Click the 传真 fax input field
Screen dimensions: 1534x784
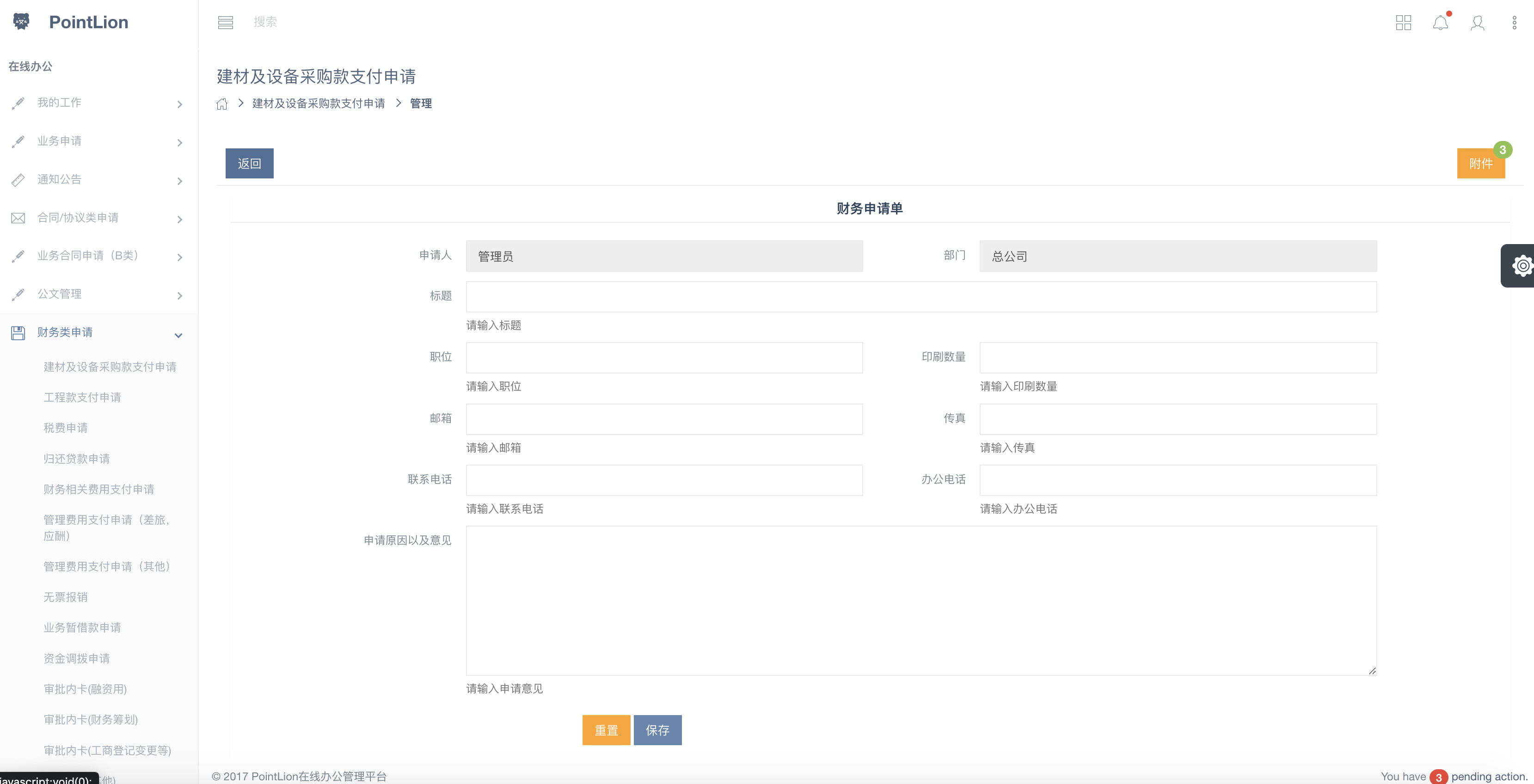(x=1178, y=419)
